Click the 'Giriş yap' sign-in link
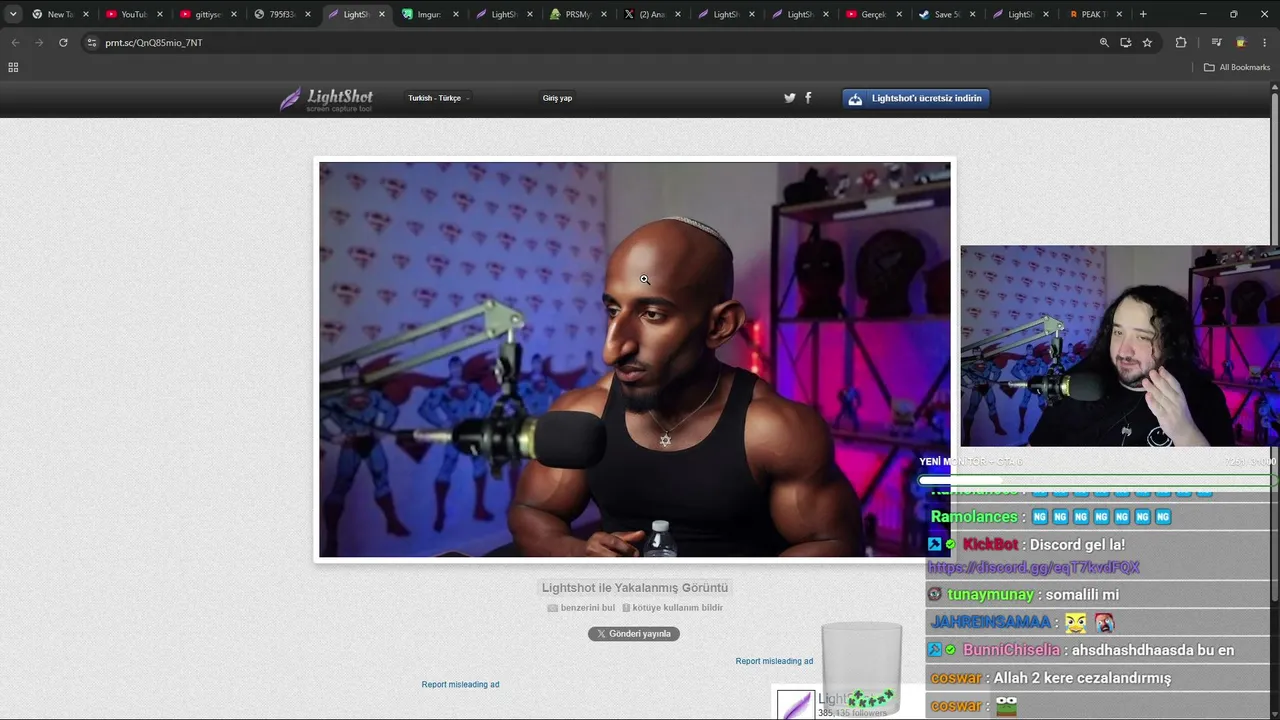1280x720 pixels. click(558, 98)
